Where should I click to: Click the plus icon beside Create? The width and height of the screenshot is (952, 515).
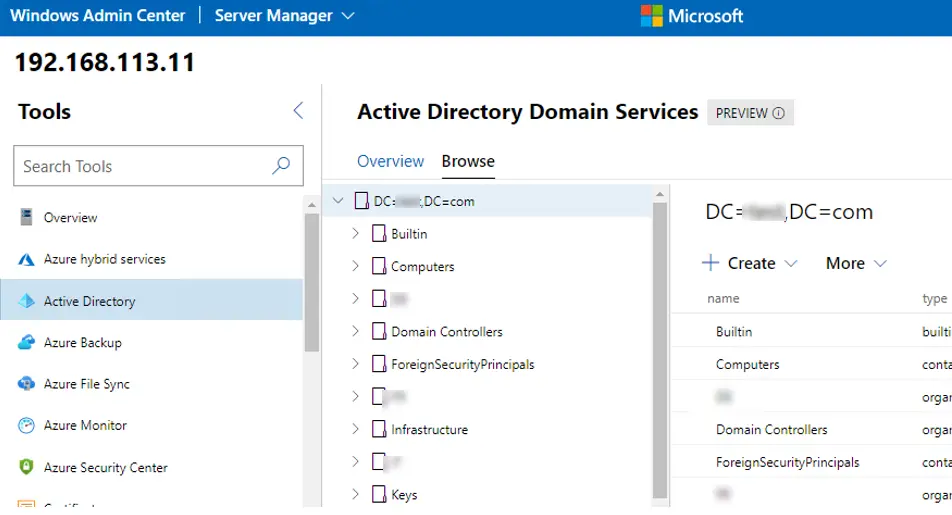point(710,263)
